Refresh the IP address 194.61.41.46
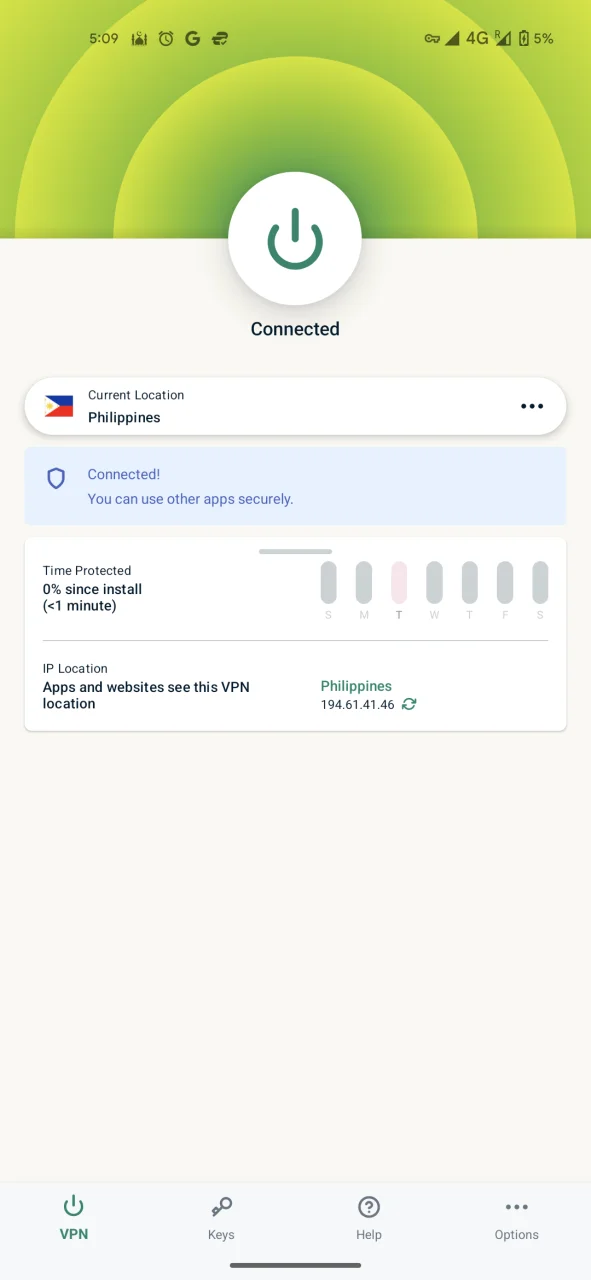This screenshot has height=1280, width=591. 409,704
